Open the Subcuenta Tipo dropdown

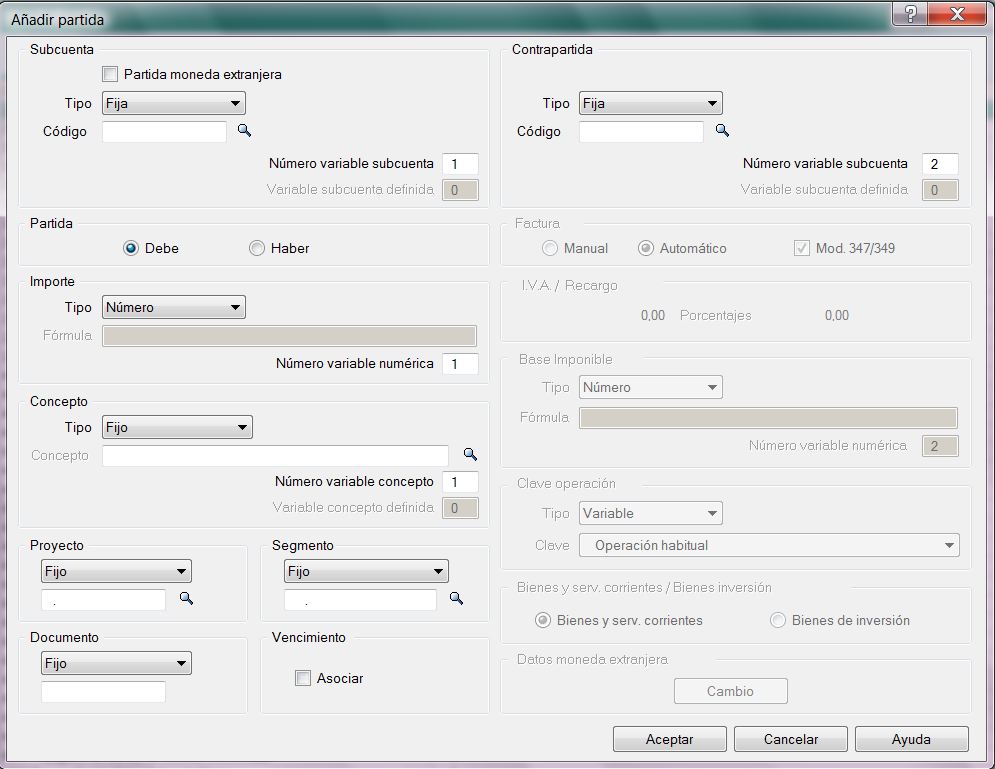pyautogui.click(x=174, y=103)
